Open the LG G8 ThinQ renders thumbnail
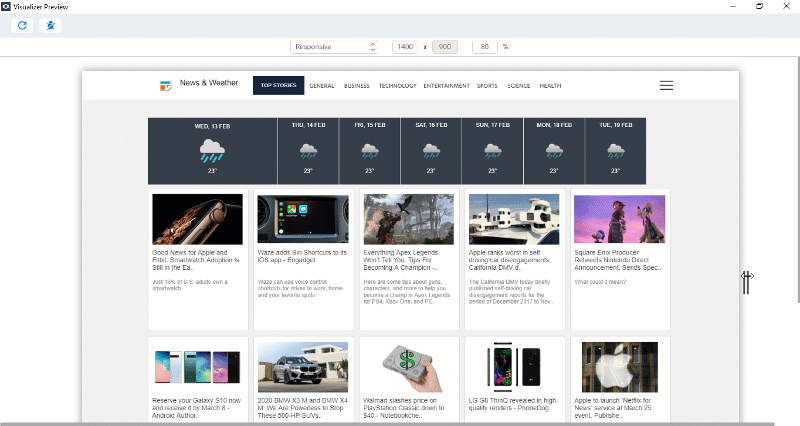 [514, 367]
